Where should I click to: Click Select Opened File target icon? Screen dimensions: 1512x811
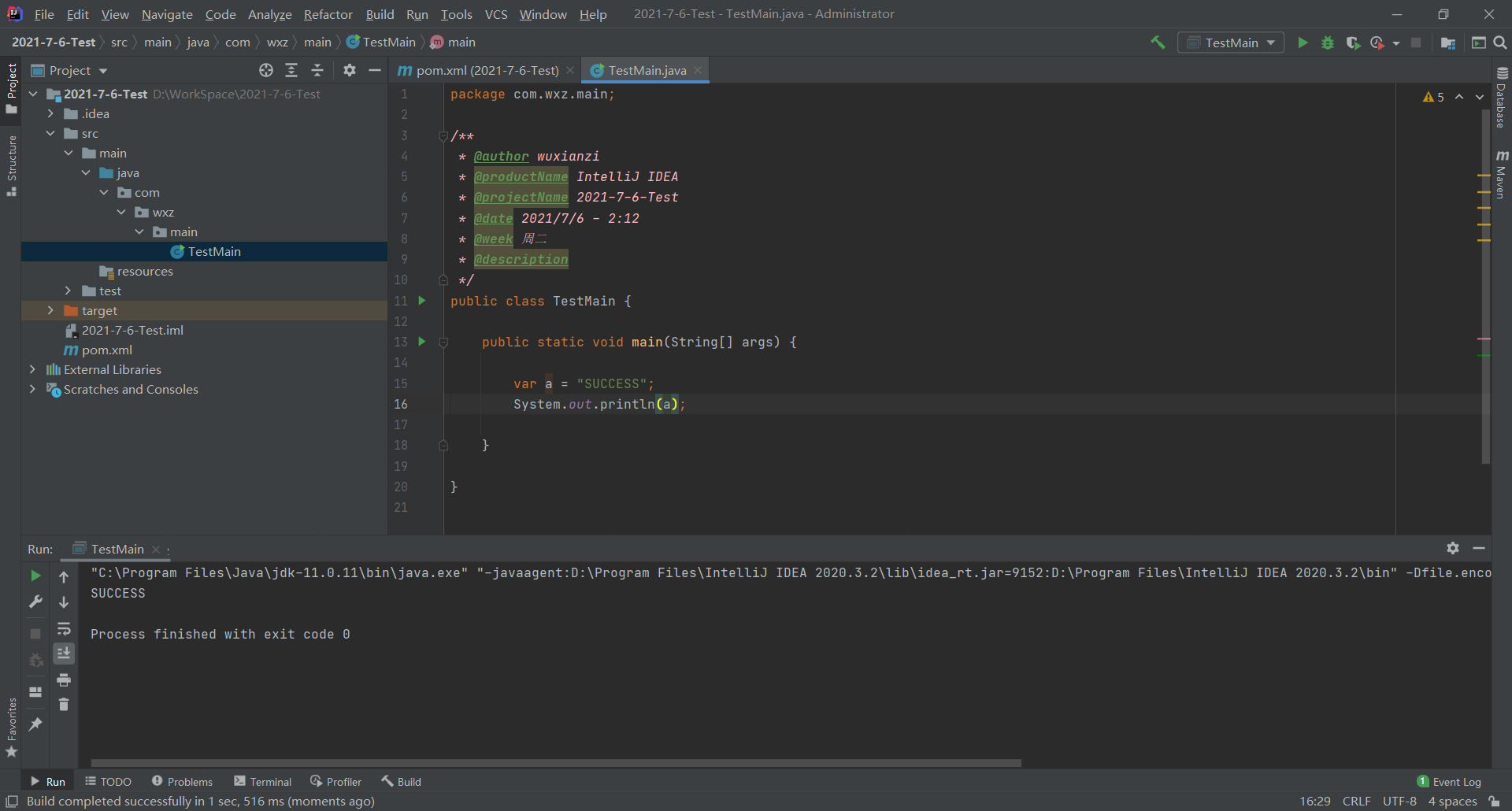[266, 70]
